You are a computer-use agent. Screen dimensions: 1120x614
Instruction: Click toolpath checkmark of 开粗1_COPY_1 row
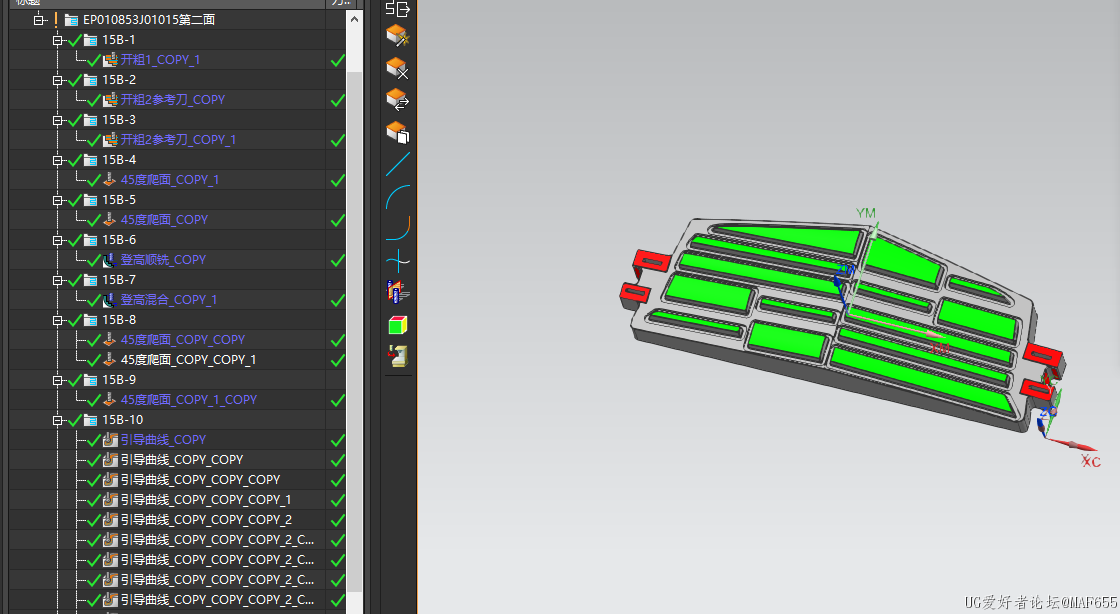[x=337, y=60]
